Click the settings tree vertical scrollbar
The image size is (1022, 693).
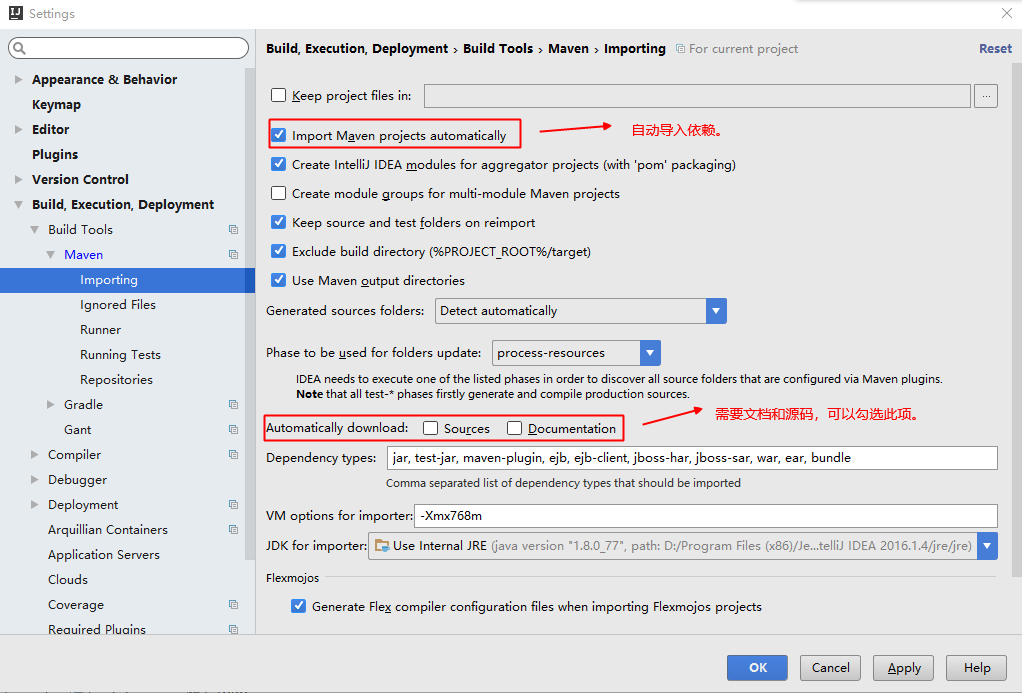(250, 313)
